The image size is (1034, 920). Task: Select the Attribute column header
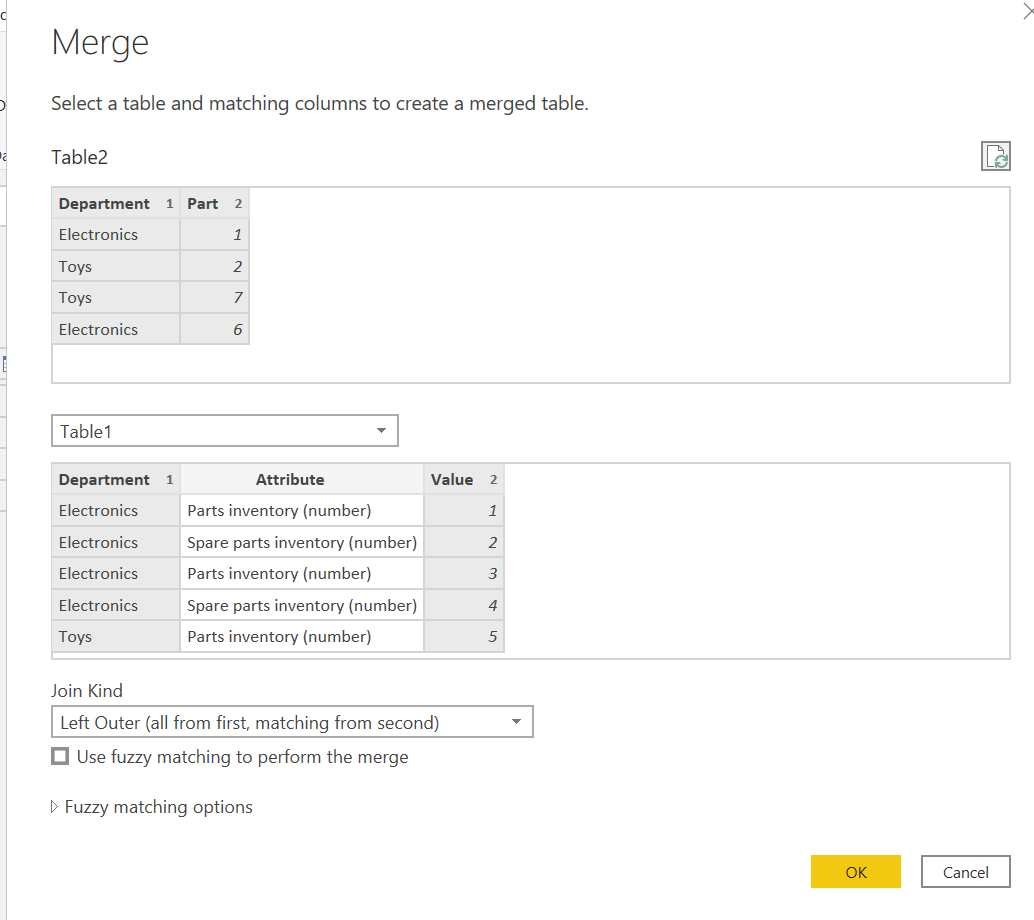point(302,479)
